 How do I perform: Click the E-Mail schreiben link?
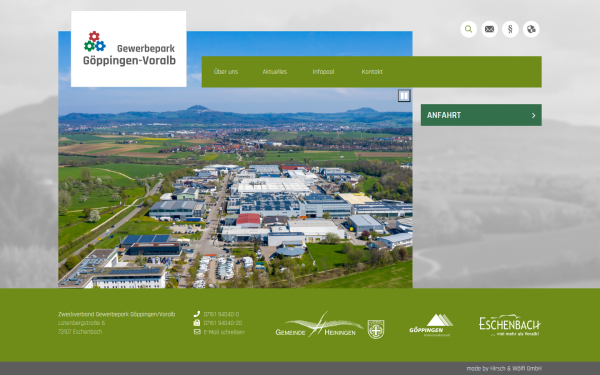point(224,332)
